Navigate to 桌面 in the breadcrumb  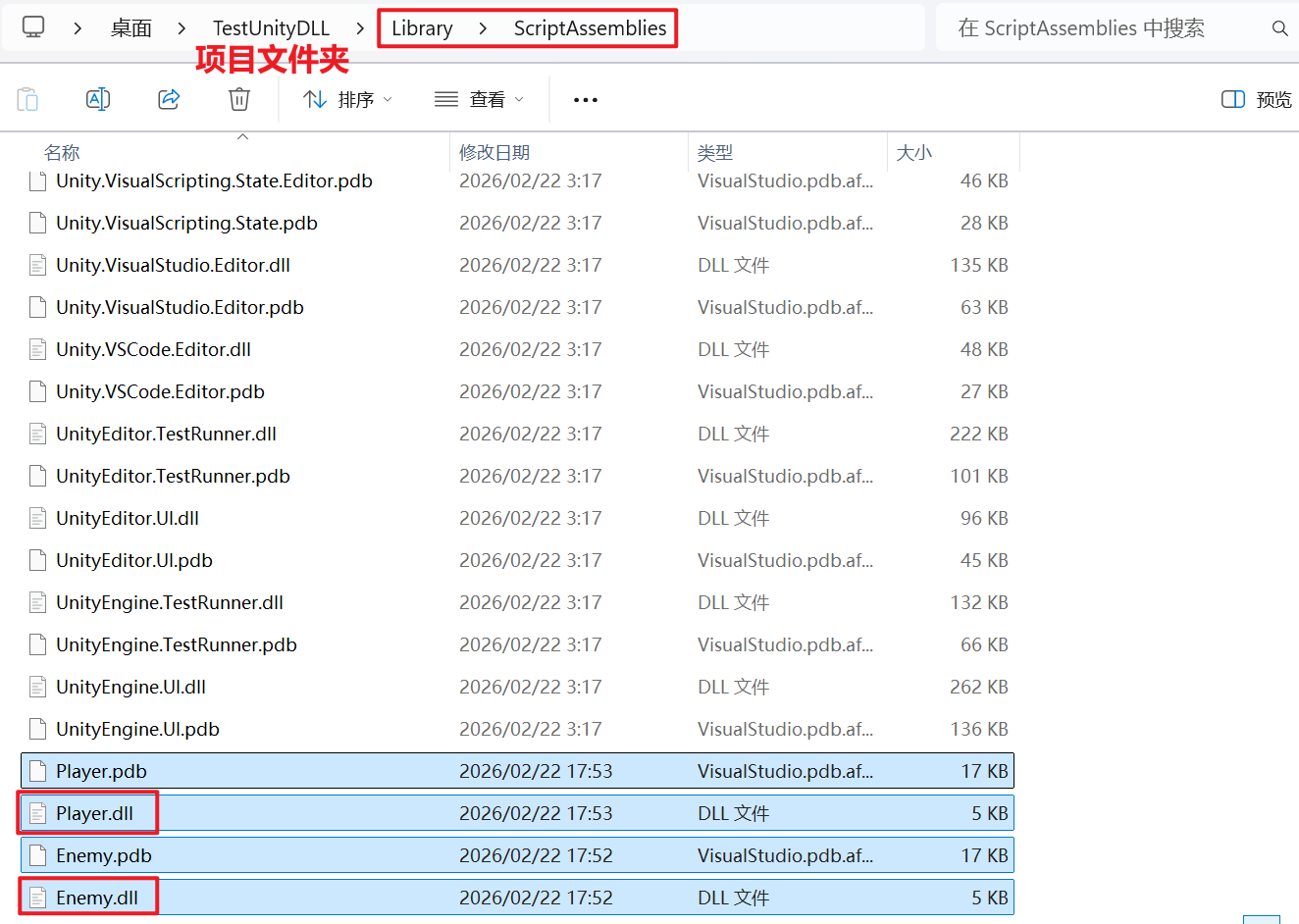click(x=130, y=27)
